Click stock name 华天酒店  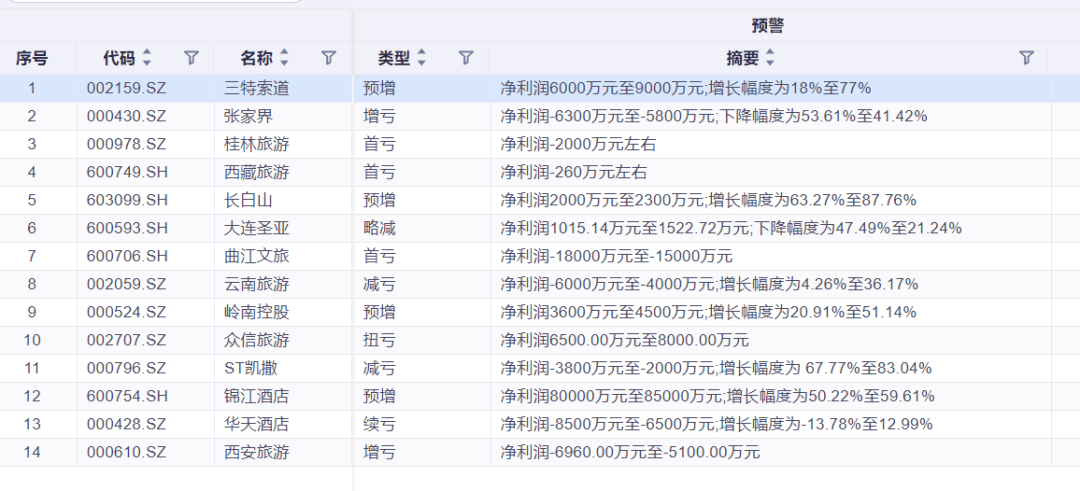point(256,424)
